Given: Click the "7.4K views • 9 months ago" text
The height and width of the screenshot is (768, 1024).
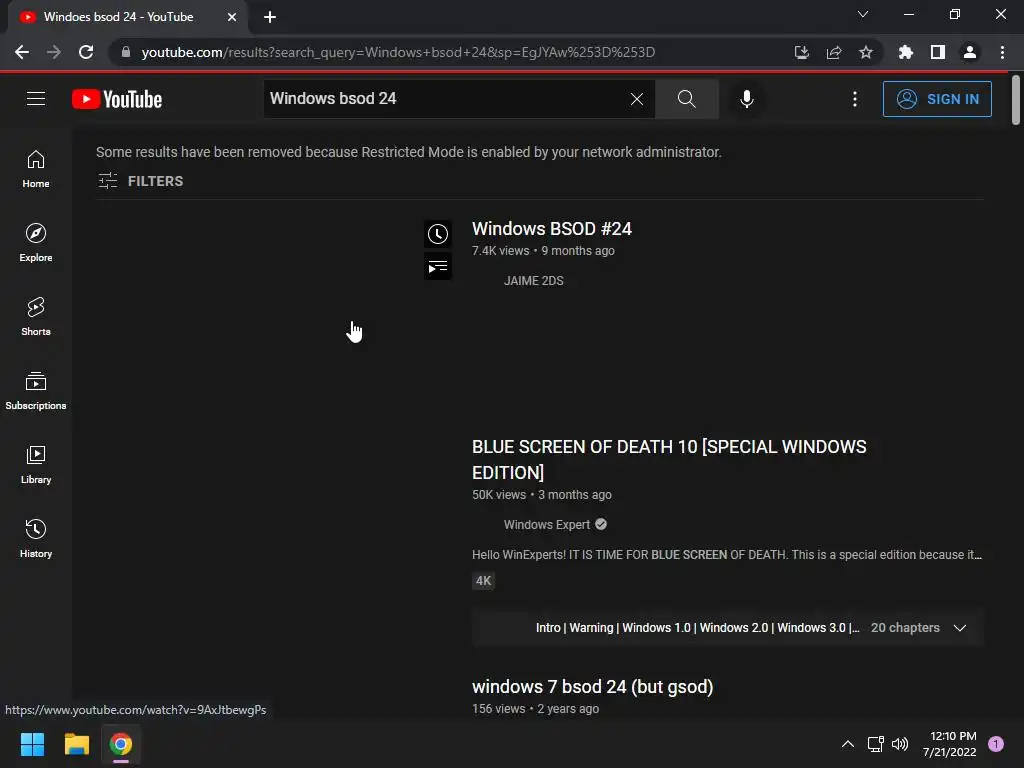Looking at the screenshot, I should tap(543, 251).
